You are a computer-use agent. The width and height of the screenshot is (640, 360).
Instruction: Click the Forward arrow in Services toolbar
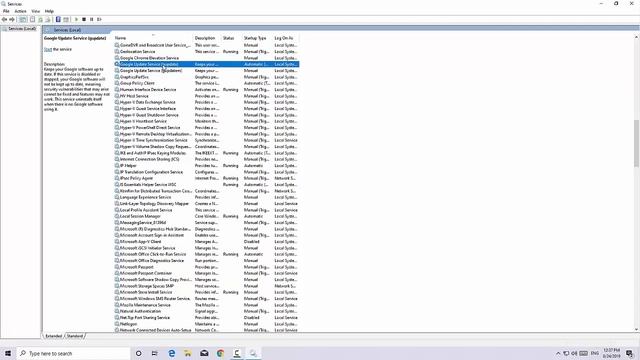click(x=12, y=19)
